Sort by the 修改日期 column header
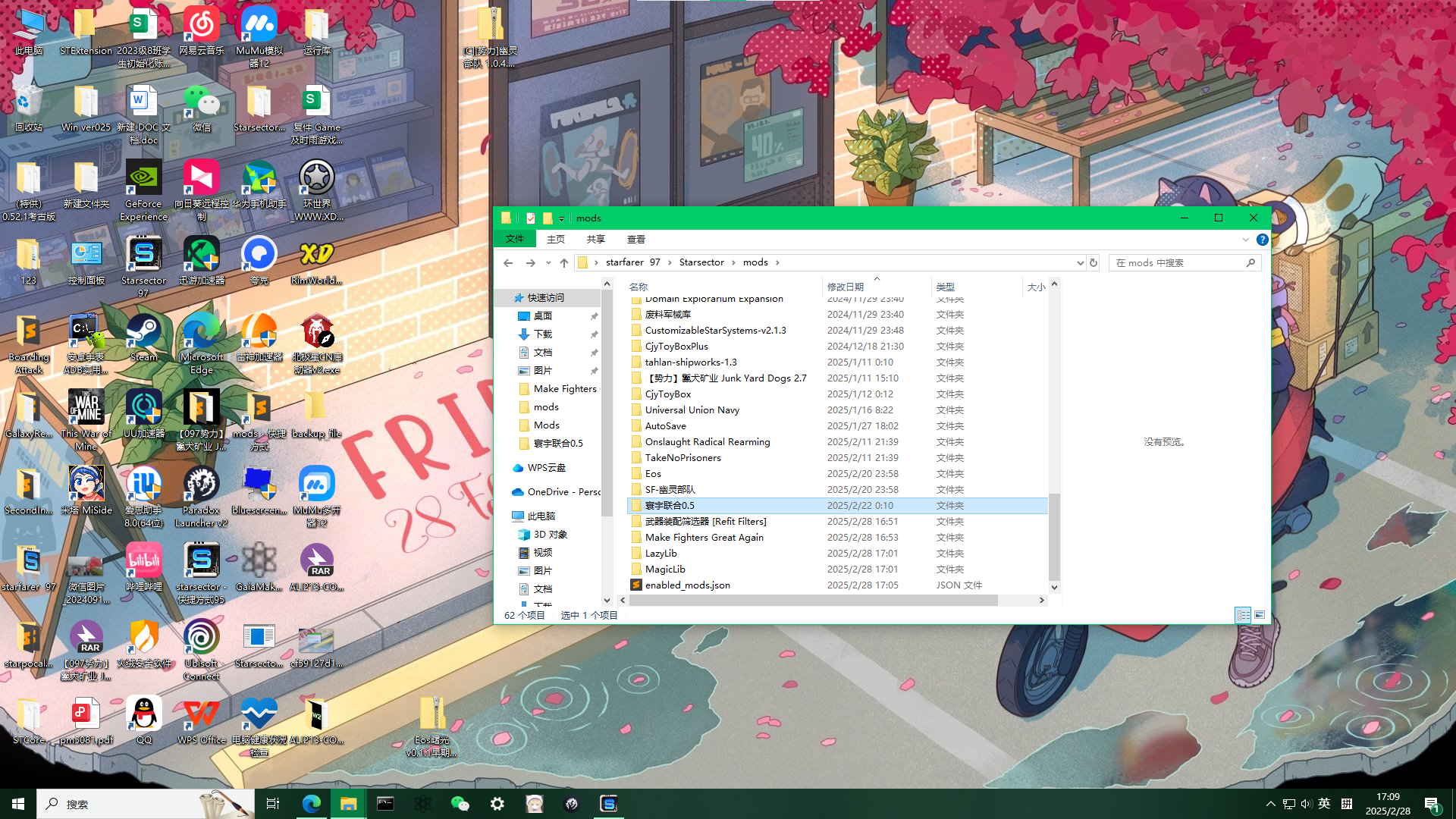Image resolution: width=1456 pixels, height=819 pixels. [x=845, y=287]
